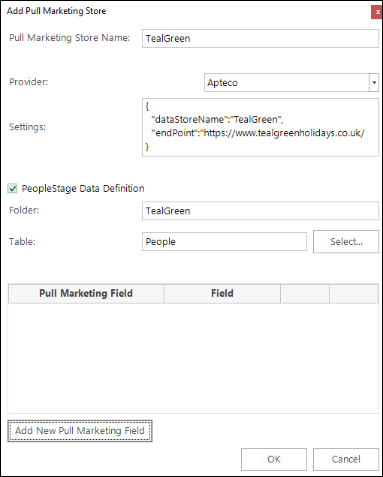Click the Pull Marketing Field column header
The width and height of the screenshot is (383, 477).
[x=86, y=293]
